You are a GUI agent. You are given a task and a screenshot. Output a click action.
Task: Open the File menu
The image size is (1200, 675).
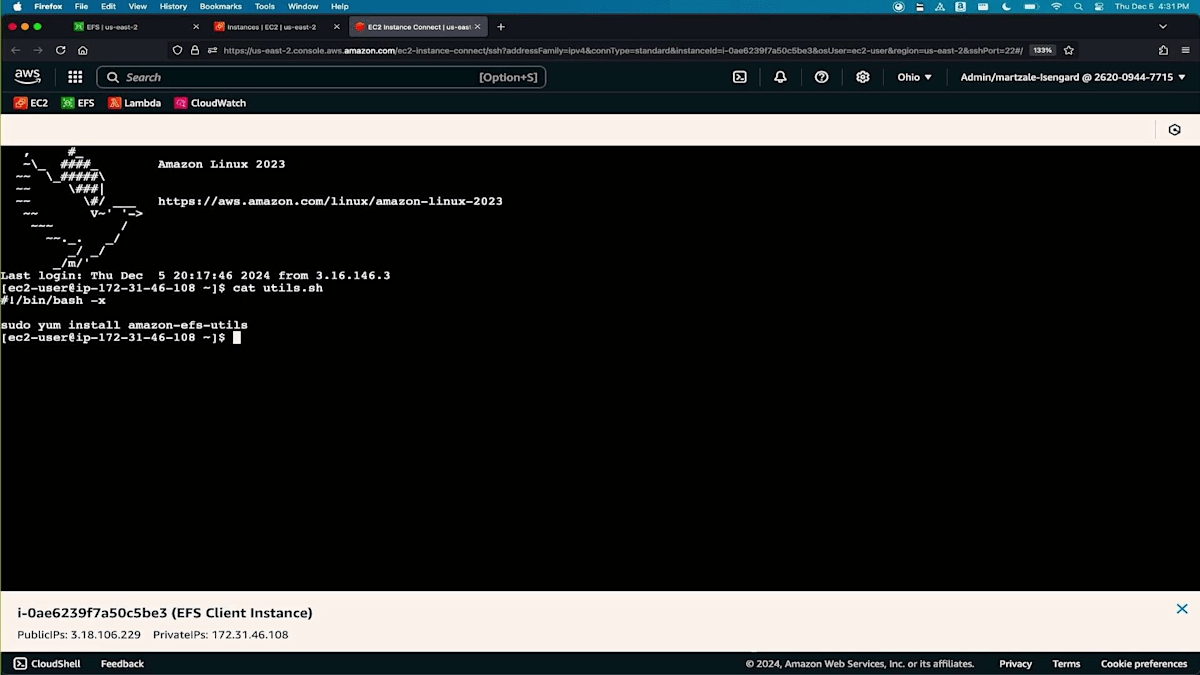pyautogui.click(x=81, y=6)
